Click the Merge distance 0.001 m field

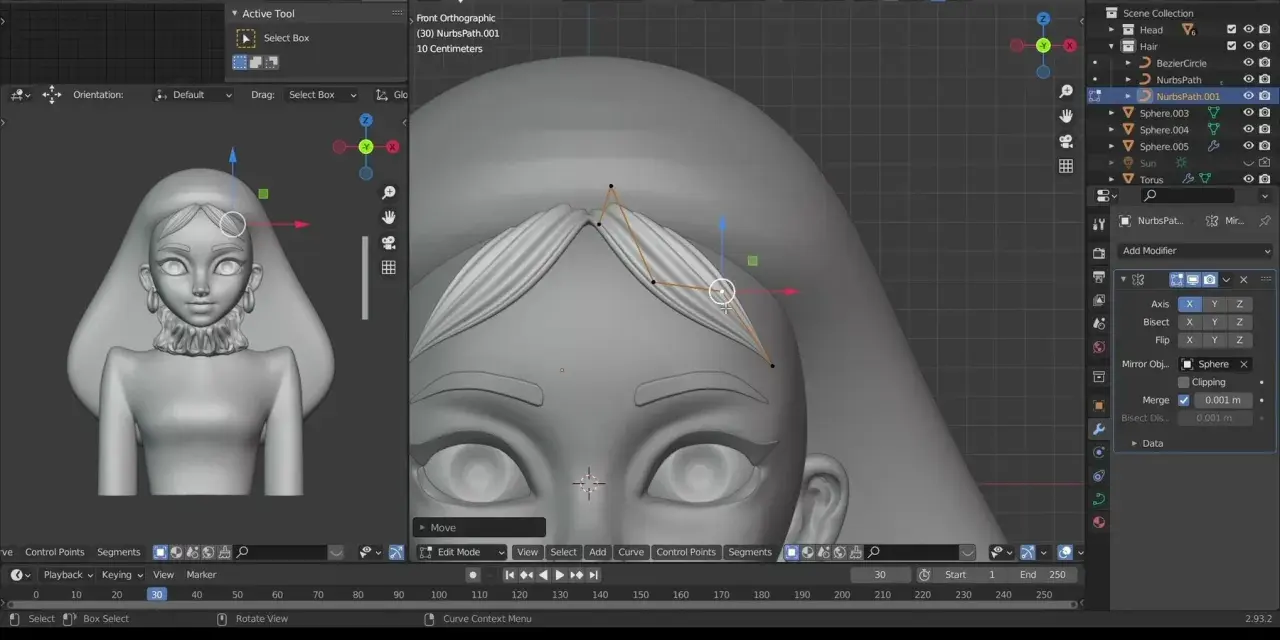pos(1222,400)
